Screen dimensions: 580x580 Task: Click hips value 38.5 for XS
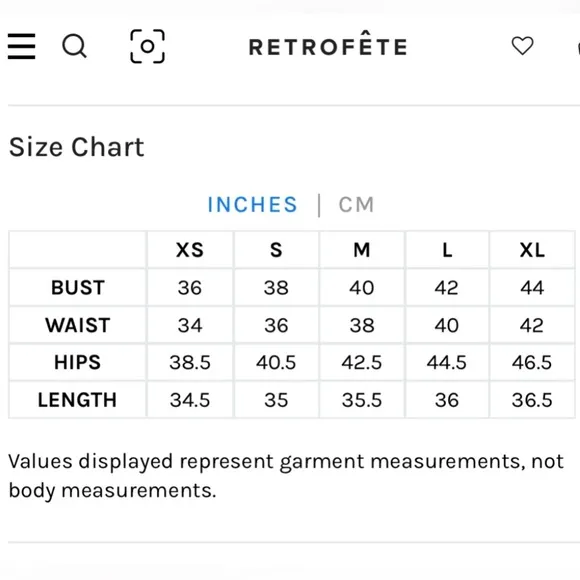[x=190, y=362]
